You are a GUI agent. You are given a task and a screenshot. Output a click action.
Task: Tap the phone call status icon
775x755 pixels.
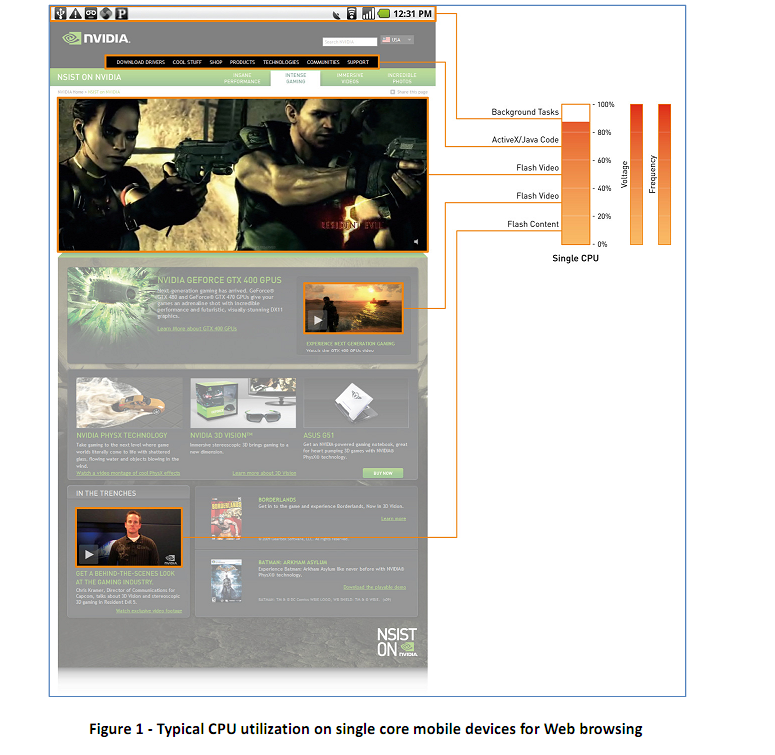[337, 14]
